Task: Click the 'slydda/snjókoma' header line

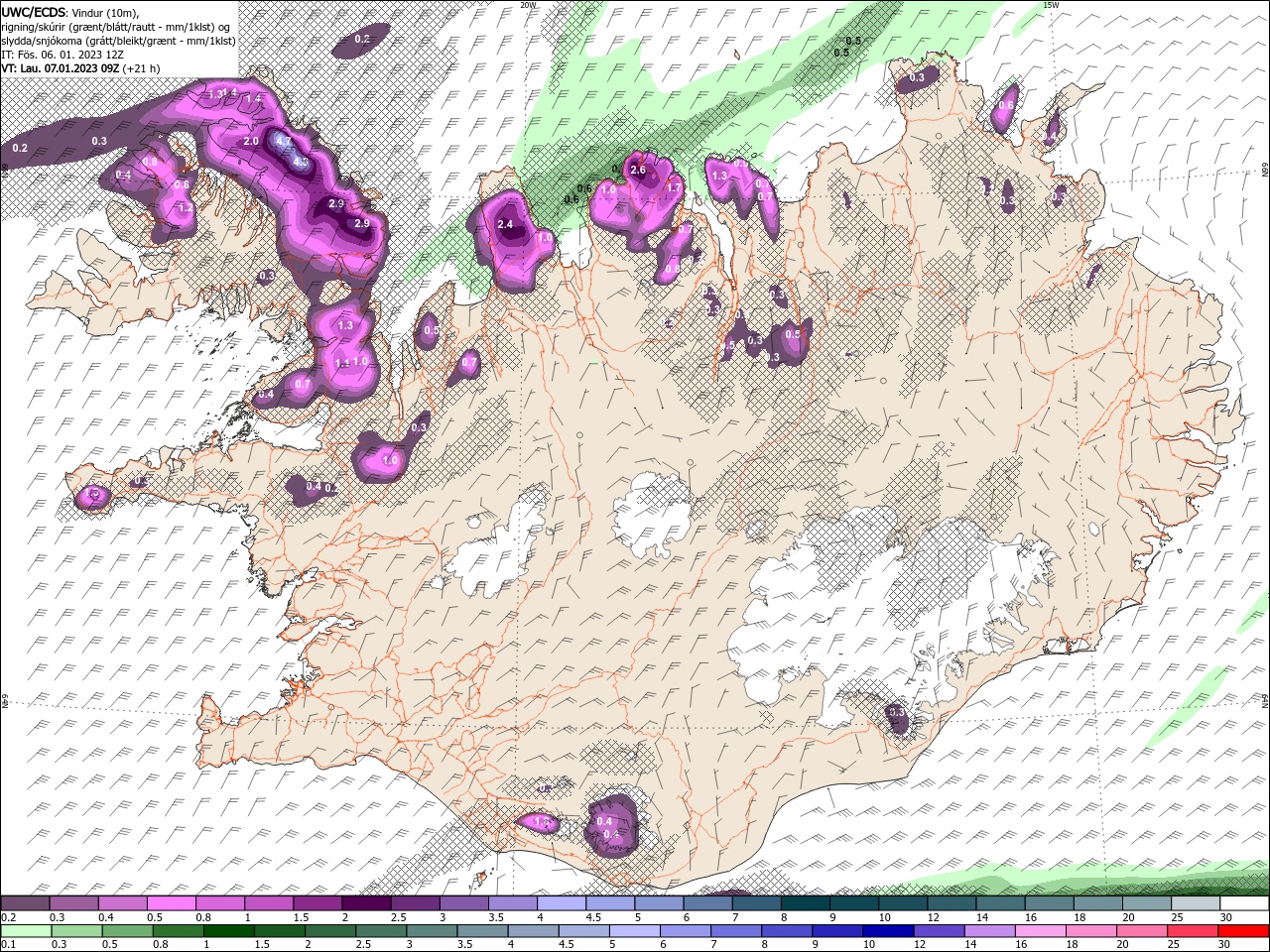Action: click(x=118, y=40)
